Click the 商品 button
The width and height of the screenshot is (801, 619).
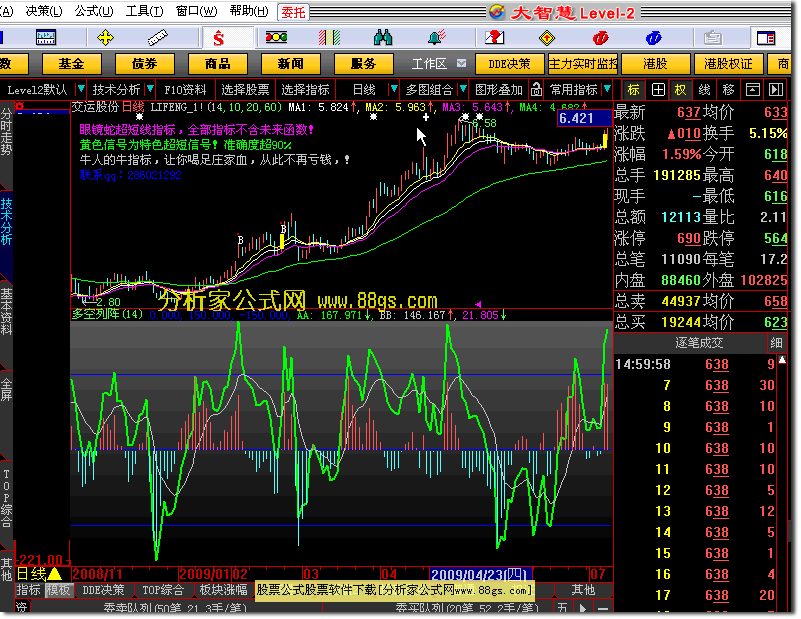point(218,64)
